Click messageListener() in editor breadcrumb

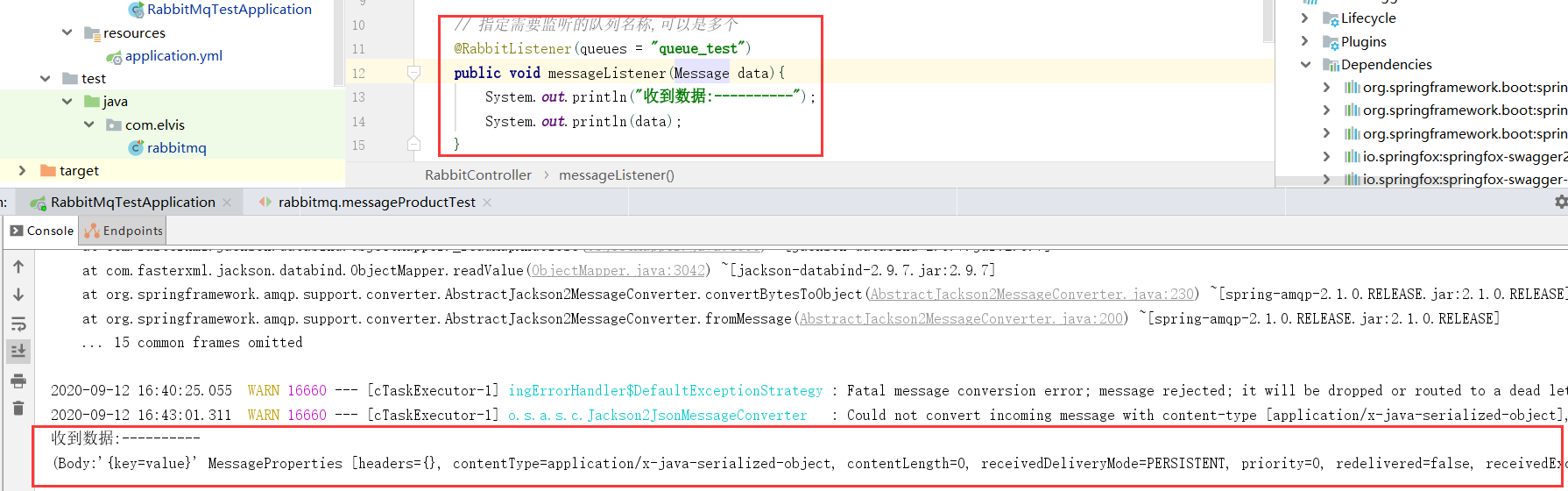(x=617, y=175)
